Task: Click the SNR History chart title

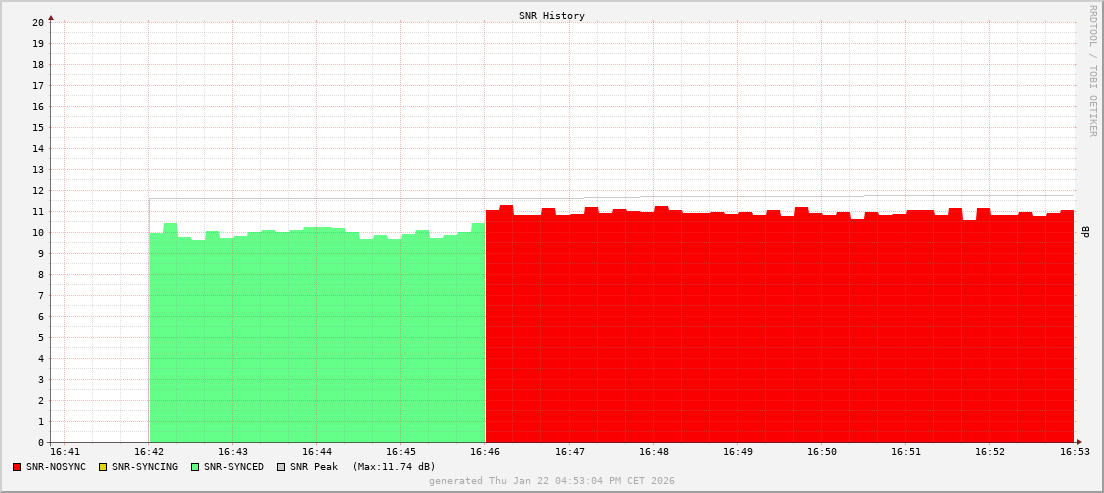Action: [552, 16]
